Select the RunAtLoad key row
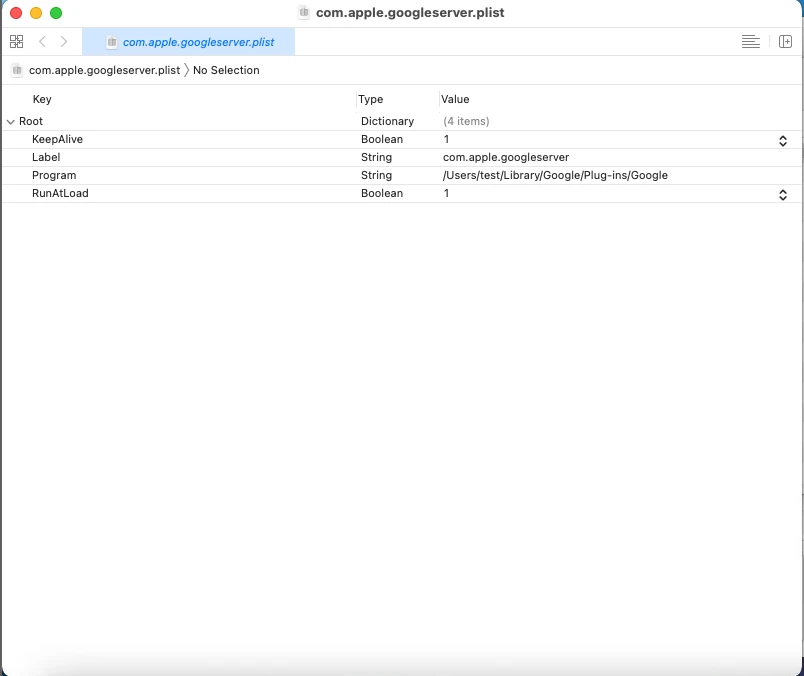The width and height of the screenshot is (804, 676). pos(60,194)
